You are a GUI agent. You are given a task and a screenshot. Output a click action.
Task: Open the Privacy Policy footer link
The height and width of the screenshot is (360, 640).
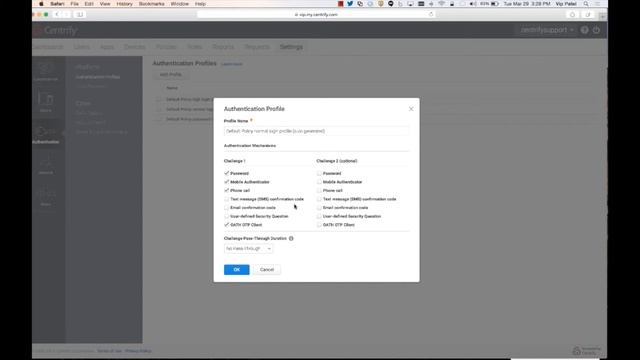[138, 351]
